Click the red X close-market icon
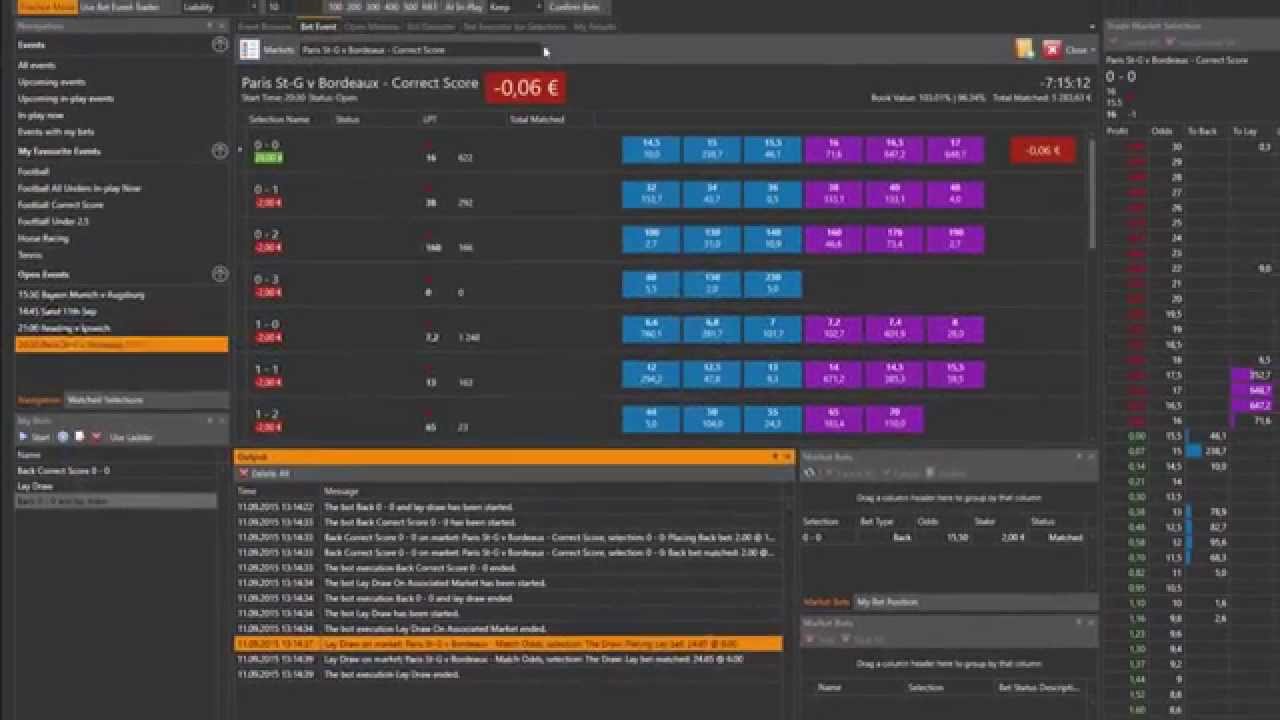1280x720 pixels. coord(1052,49)
